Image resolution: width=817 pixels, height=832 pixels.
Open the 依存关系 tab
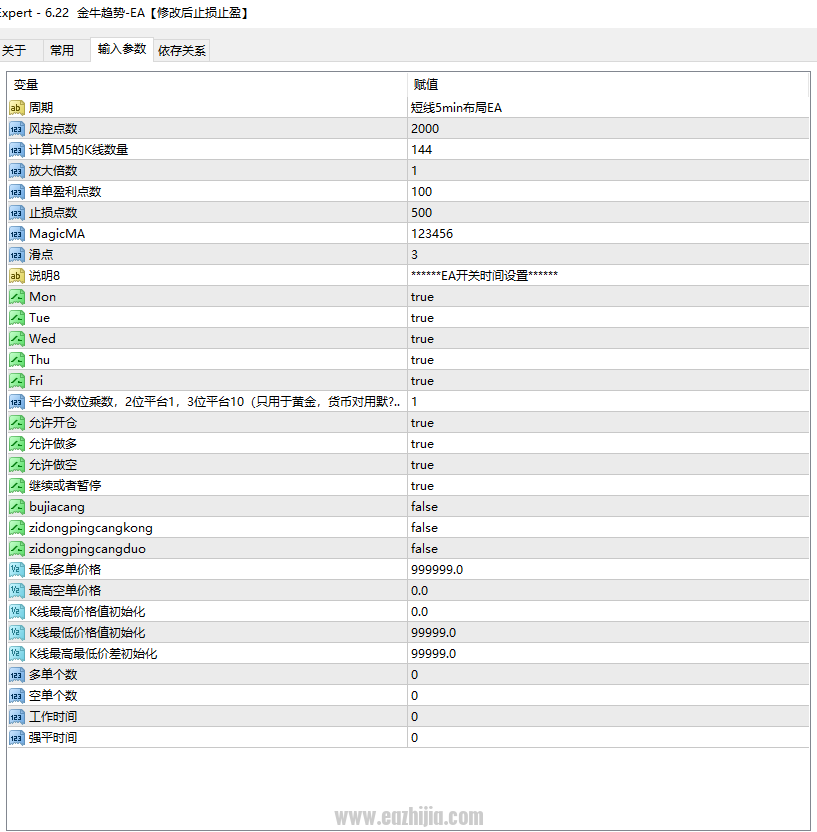pos(181,50)
